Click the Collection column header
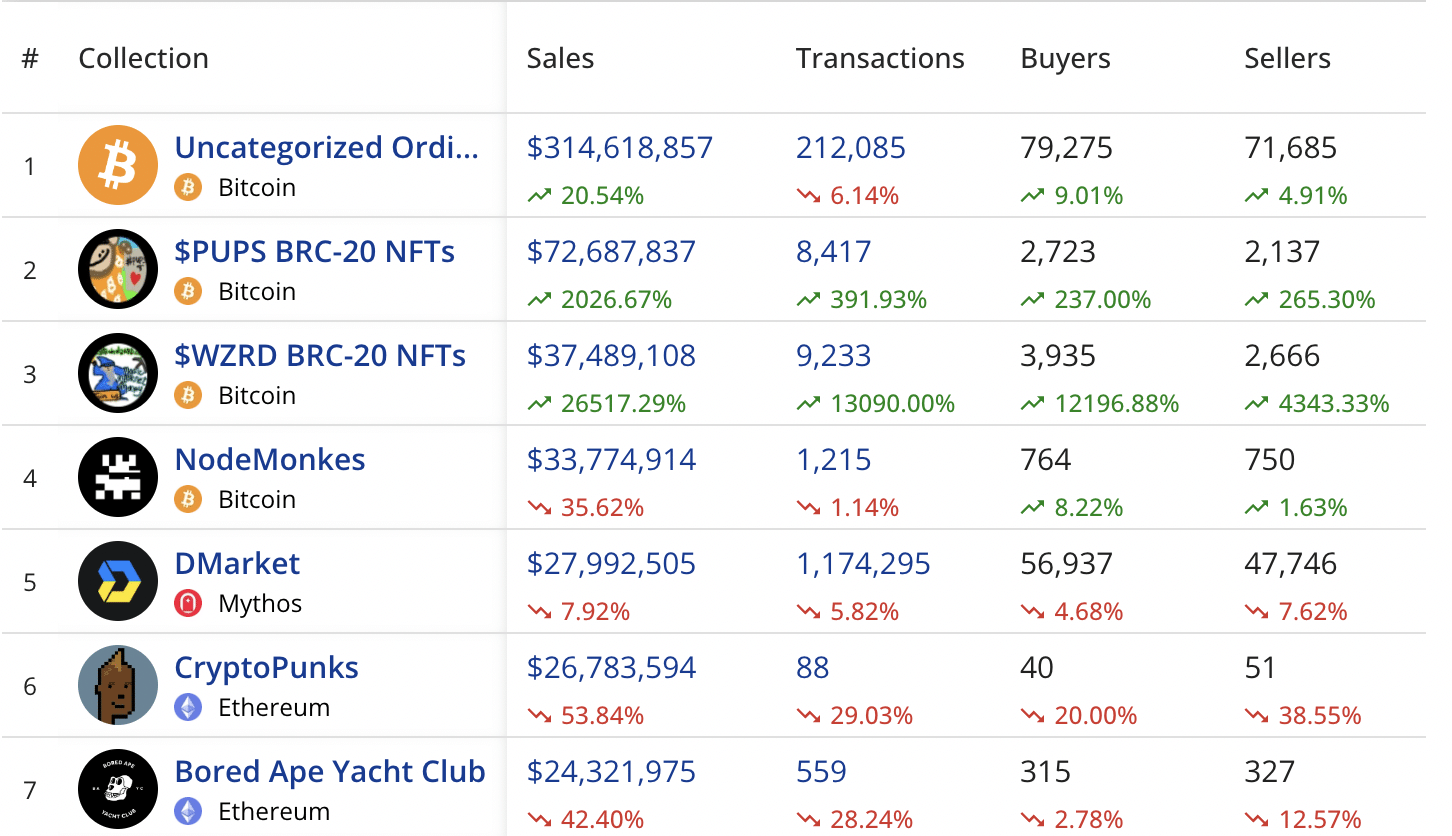The image size is (1452, 836). click(x=144, y=59)
